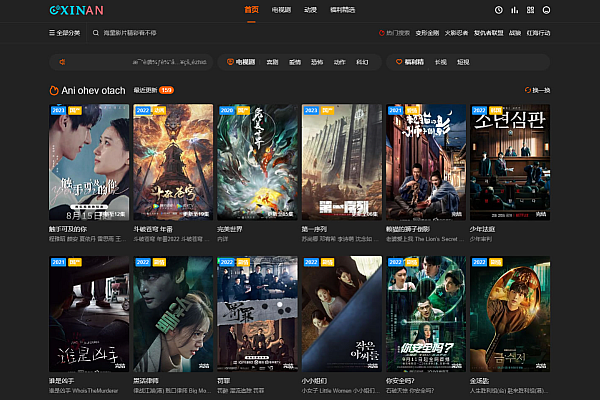Switch to the 动漫 top tab
This screenshot has height=400, width=600.
pos(310,10)
